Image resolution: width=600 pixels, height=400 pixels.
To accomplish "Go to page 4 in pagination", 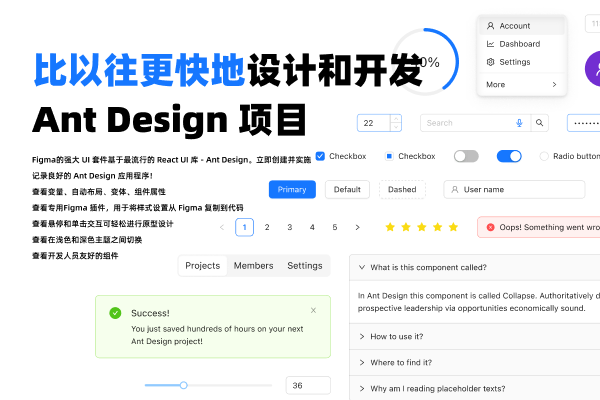I will (312, 227).
